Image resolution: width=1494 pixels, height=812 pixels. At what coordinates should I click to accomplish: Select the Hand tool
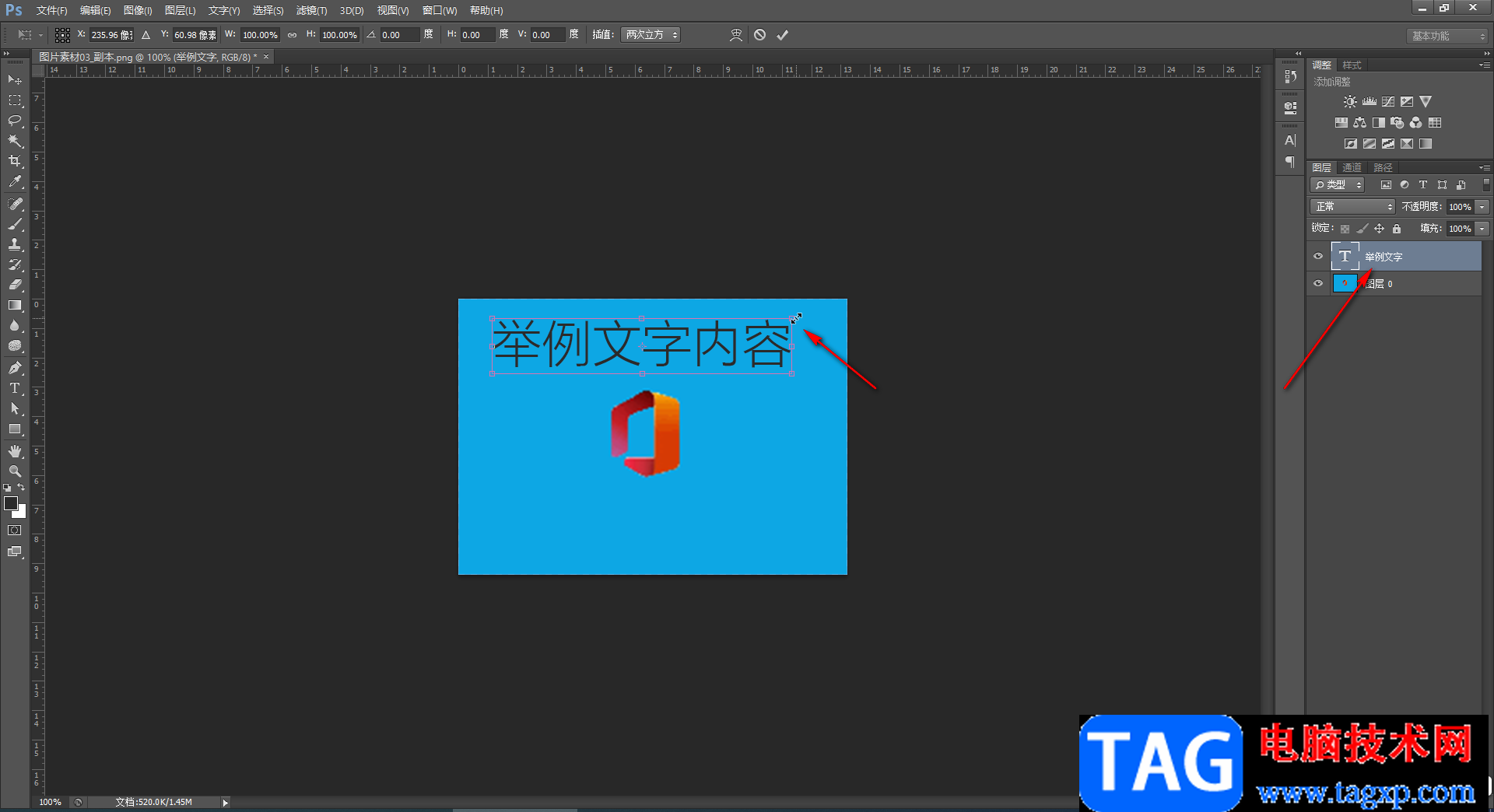tap(15, 451)
